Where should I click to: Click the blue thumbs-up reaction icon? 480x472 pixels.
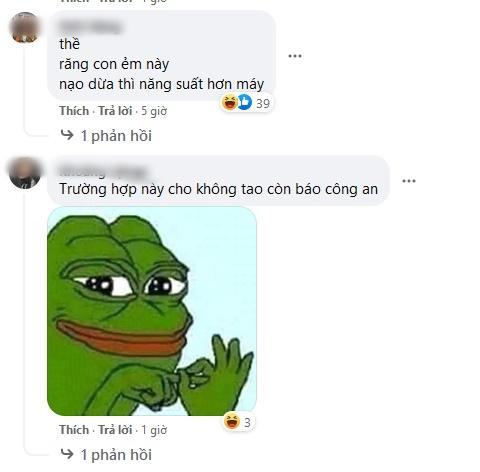(245, 102)
